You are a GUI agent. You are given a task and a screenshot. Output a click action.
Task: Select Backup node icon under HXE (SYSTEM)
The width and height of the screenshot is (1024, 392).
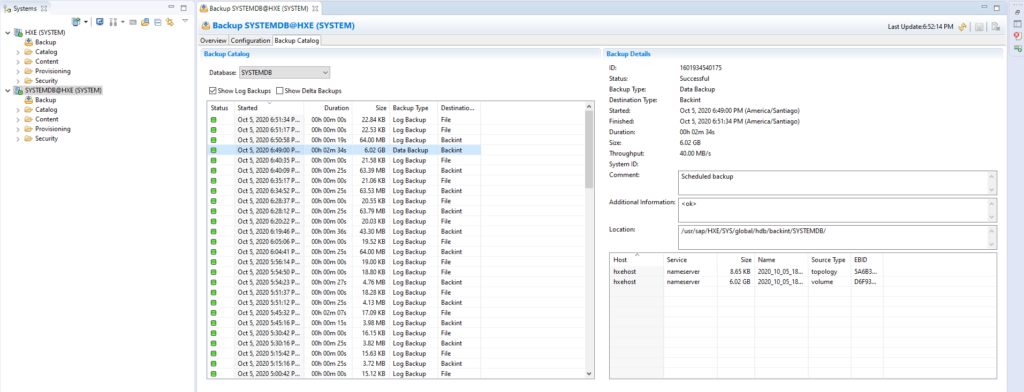click(29, 42)
